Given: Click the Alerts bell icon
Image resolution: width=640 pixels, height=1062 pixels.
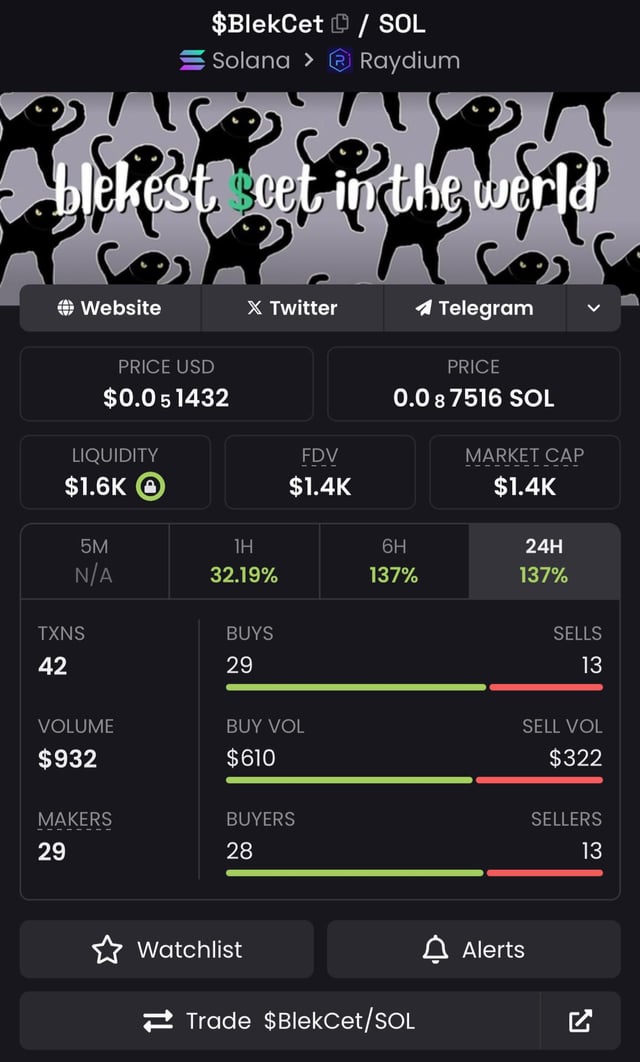Looking at the screenshot, I should [x=436, y=950].
